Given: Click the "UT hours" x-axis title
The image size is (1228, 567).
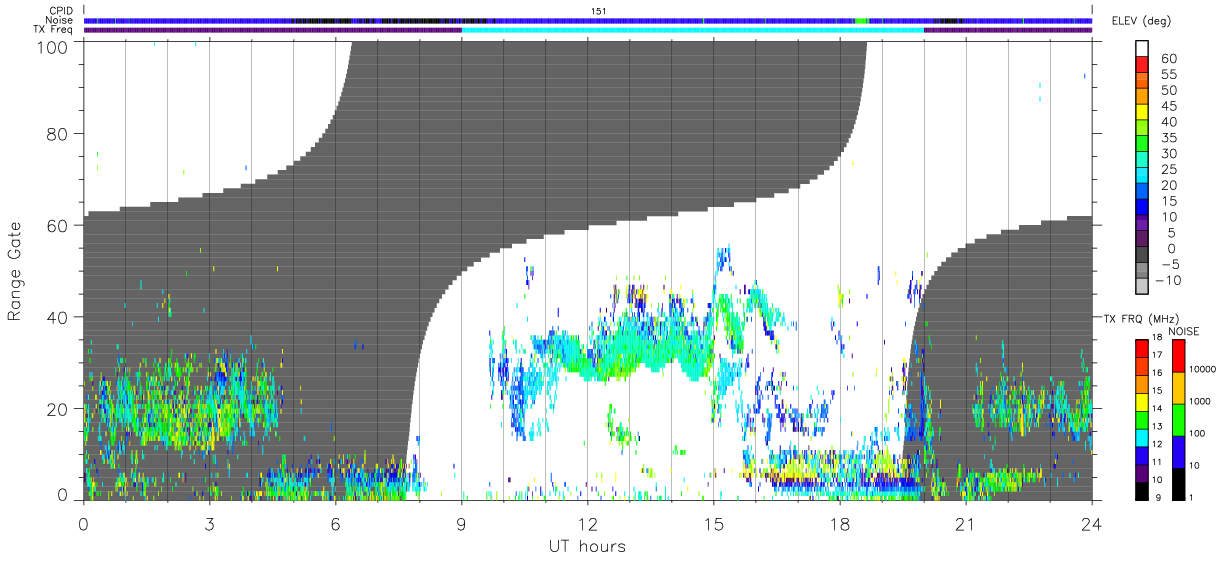Looking at the screenshot, I should coord(586,546).
